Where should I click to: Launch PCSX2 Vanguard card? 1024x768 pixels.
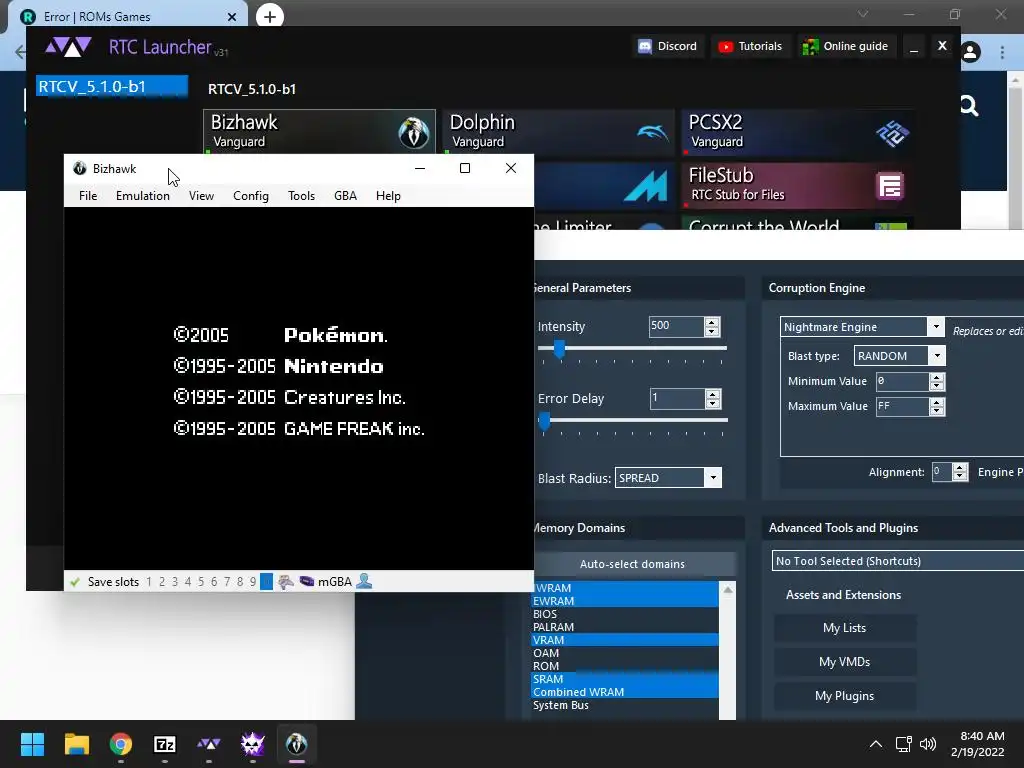coord(797,131)
